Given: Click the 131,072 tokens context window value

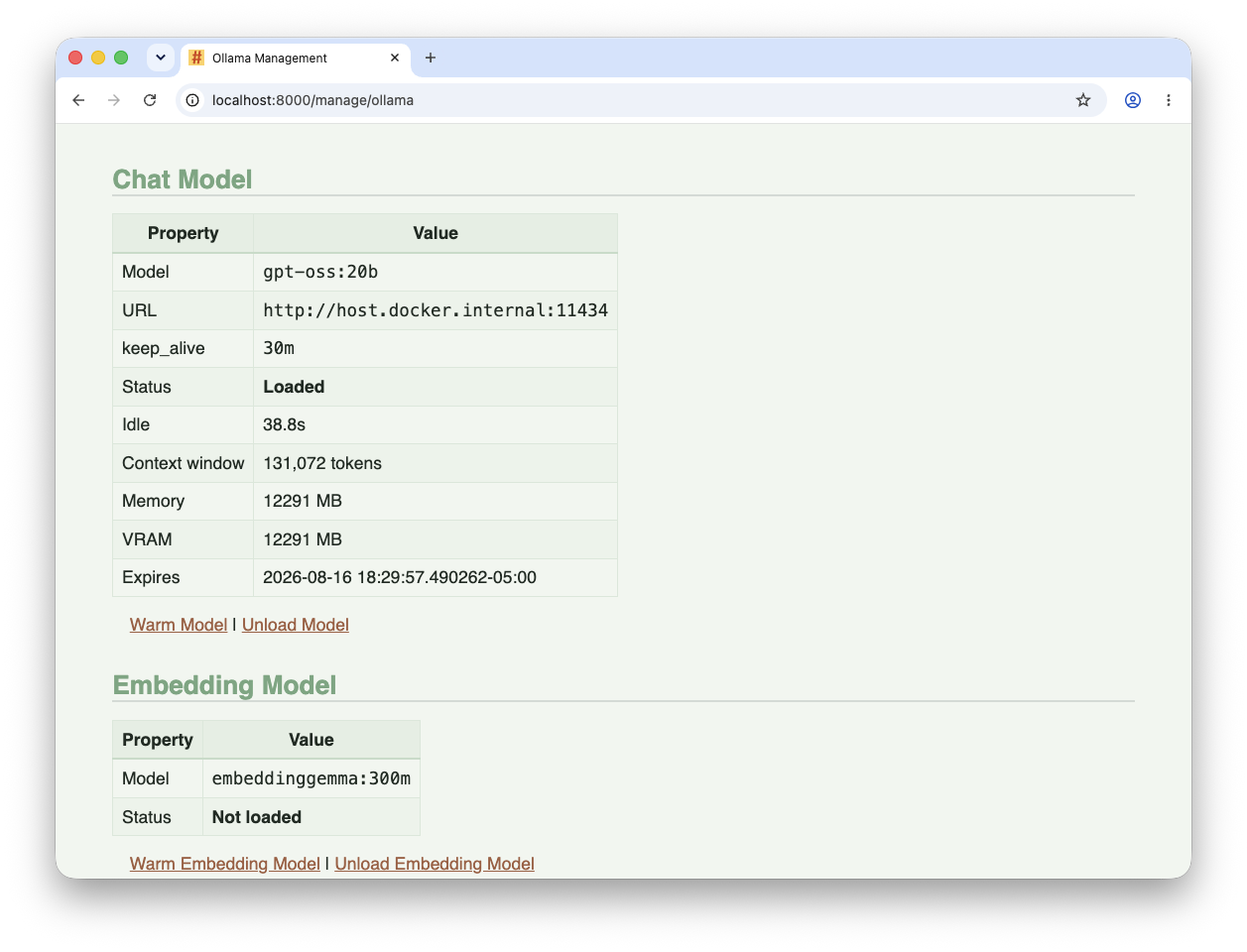Looking at the screenshot, I should point(322,463).
